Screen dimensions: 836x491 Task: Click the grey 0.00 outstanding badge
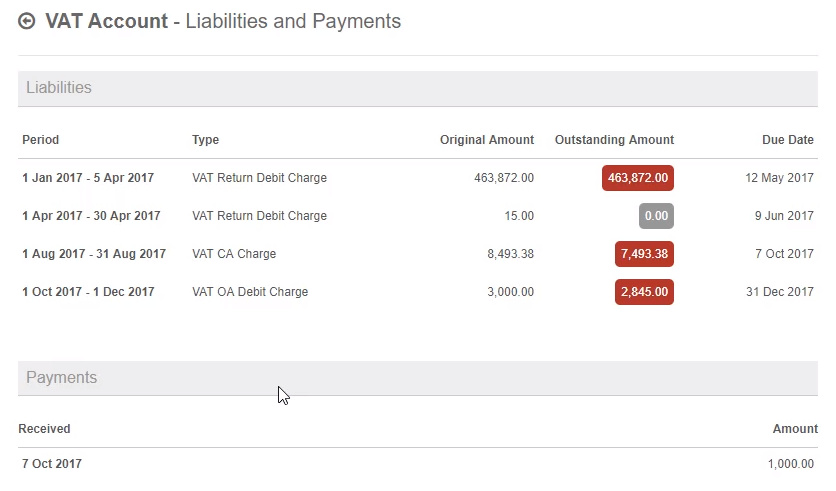click(656, 216)
